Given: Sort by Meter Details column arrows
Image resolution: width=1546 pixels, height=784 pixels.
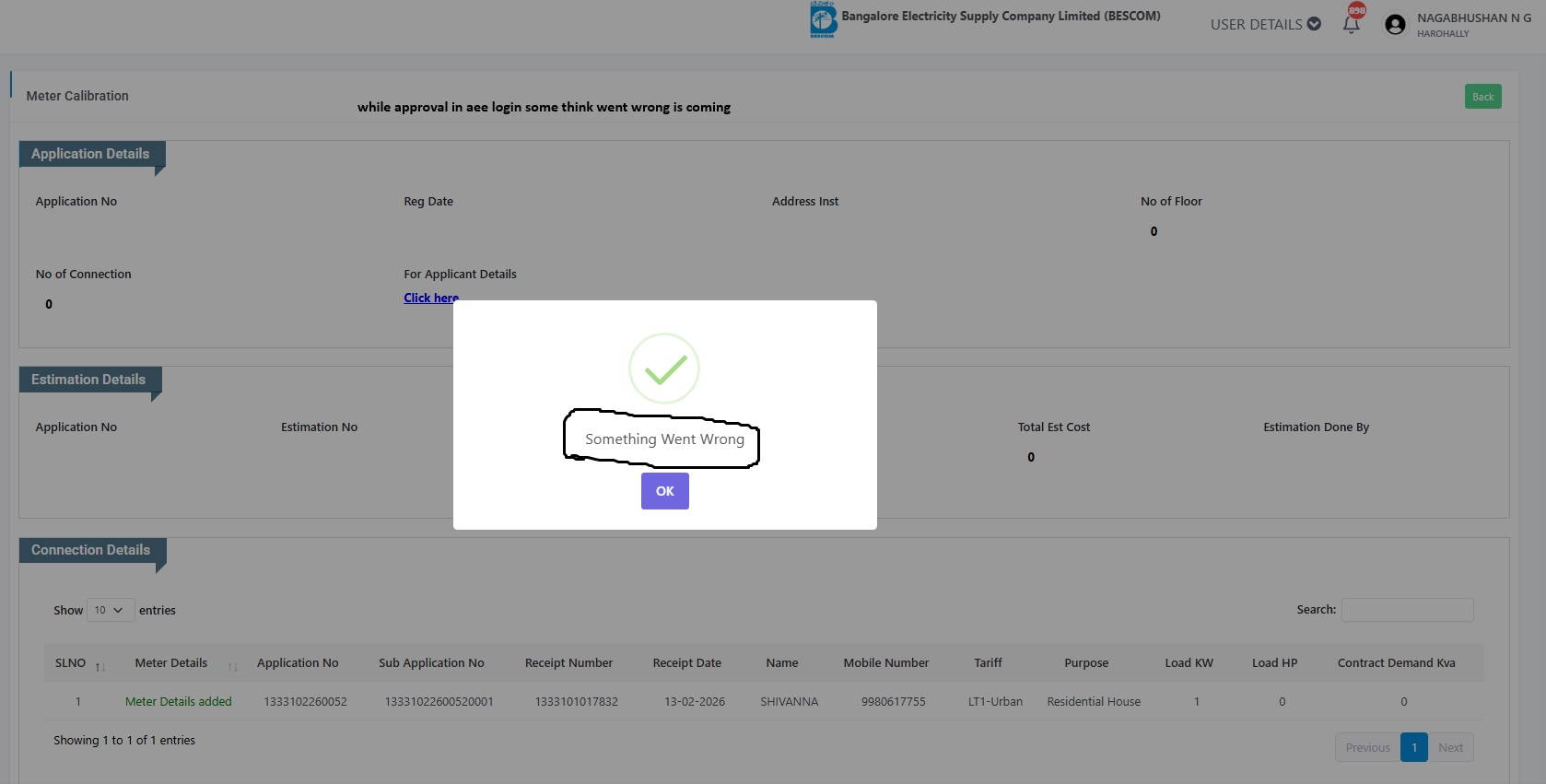Looking at the screenshot, I should pos(233,666).
